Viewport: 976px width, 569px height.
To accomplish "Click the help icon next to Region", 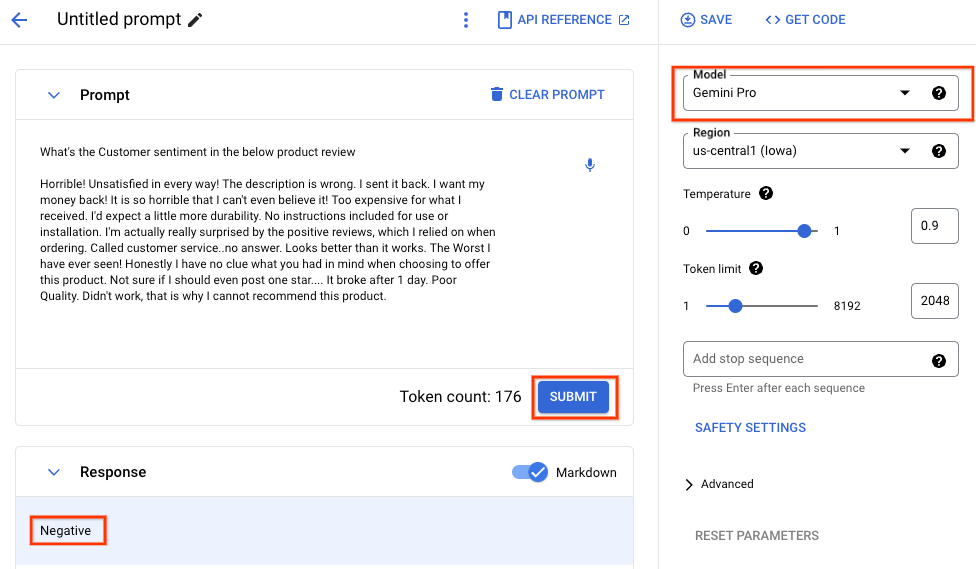I will click(938, 151).
